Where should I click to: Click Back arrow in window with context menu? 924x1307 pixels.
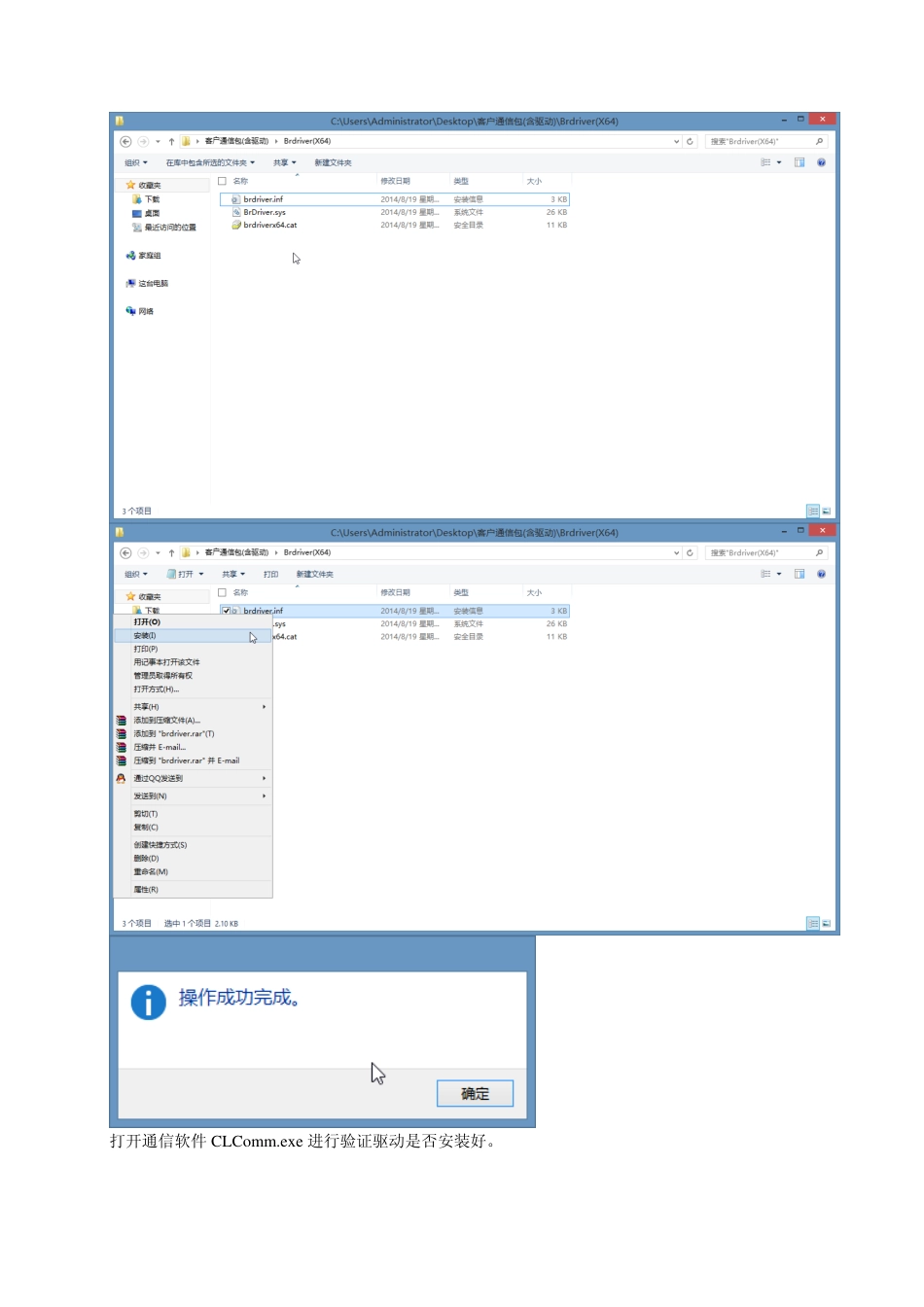point(125,552)
